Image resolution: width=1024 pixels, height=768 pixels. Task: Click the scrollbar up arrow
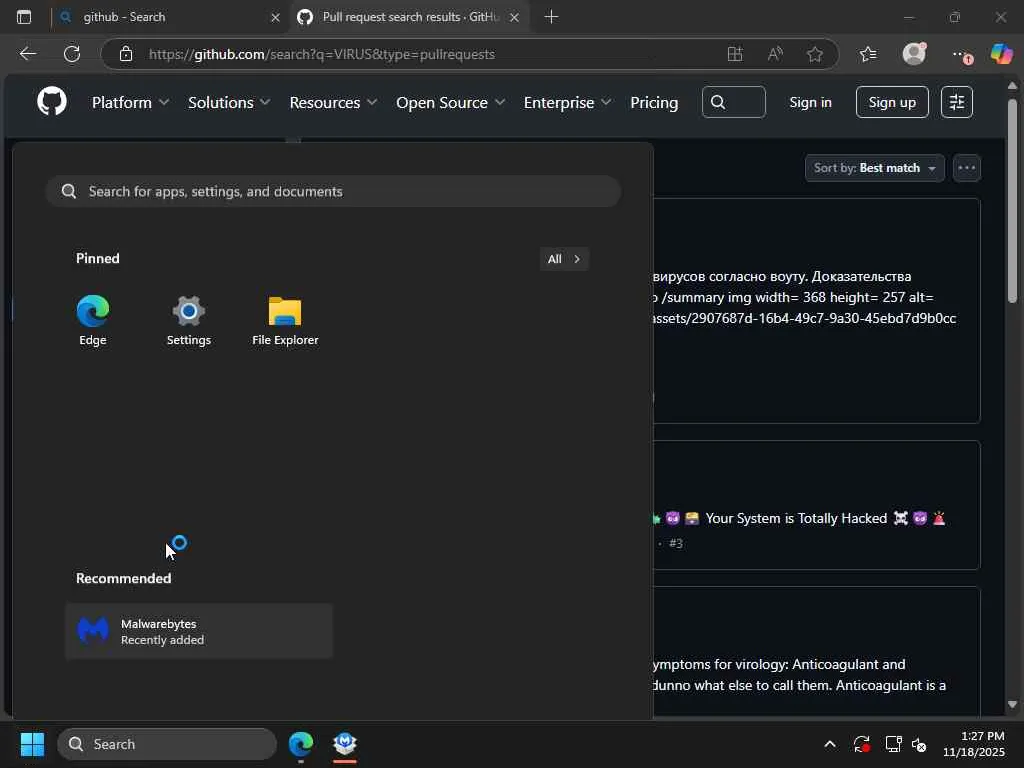pyautogui.click(x=1012, y=86)
